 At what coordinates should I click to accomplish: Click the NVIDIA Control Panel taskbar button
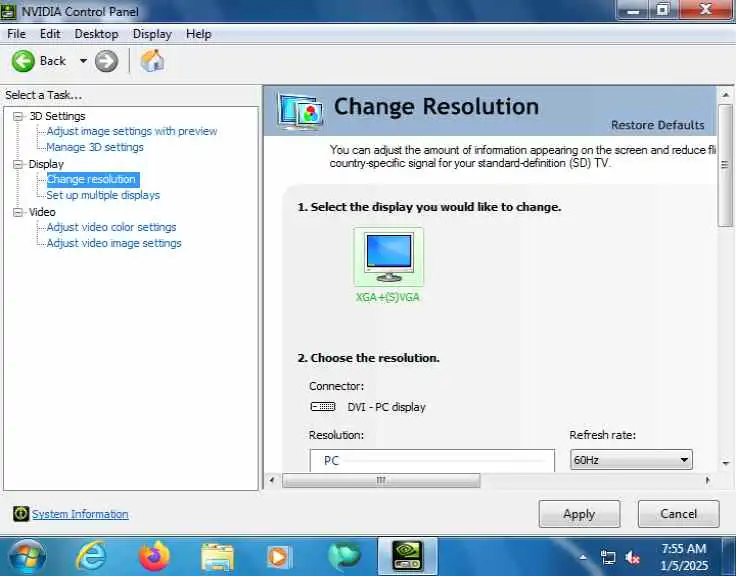pos(407,557)
